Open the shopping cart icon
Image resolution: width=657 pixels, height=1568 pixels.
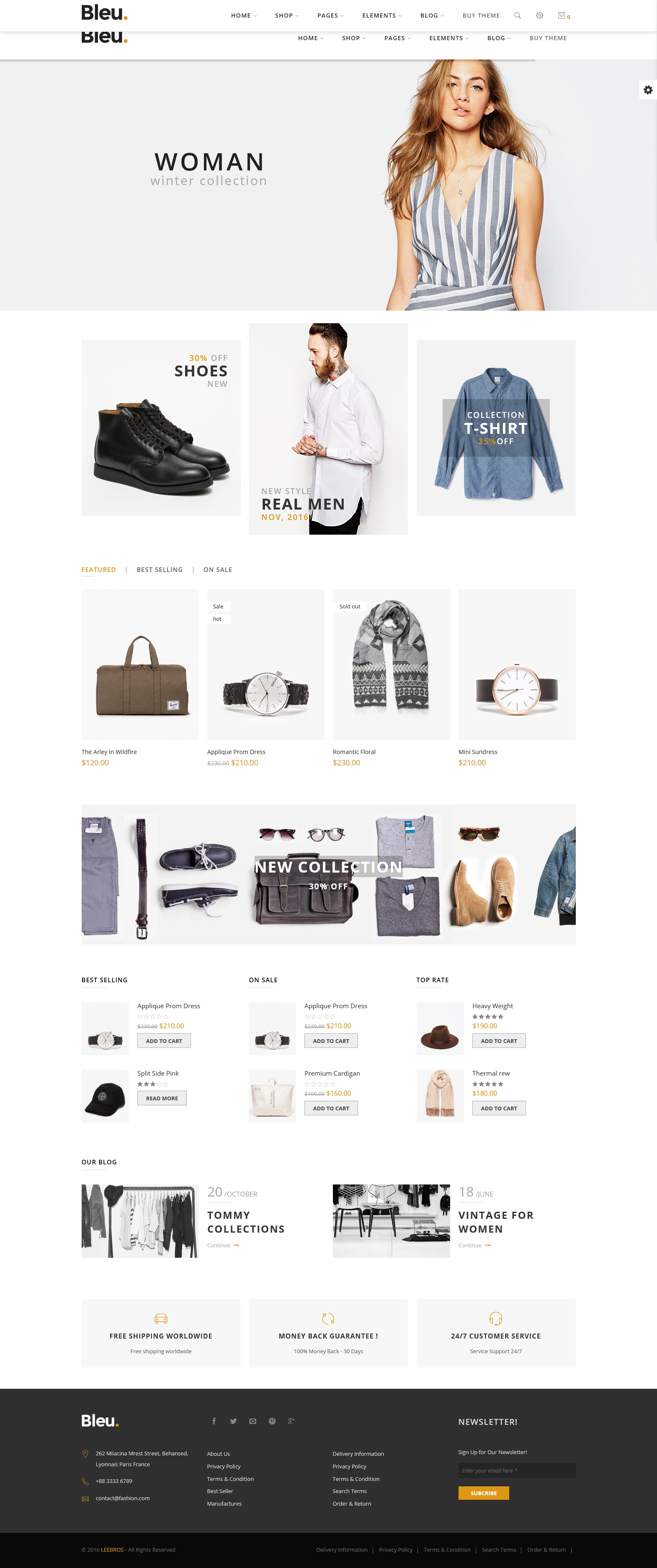click(x=563, y=15)
